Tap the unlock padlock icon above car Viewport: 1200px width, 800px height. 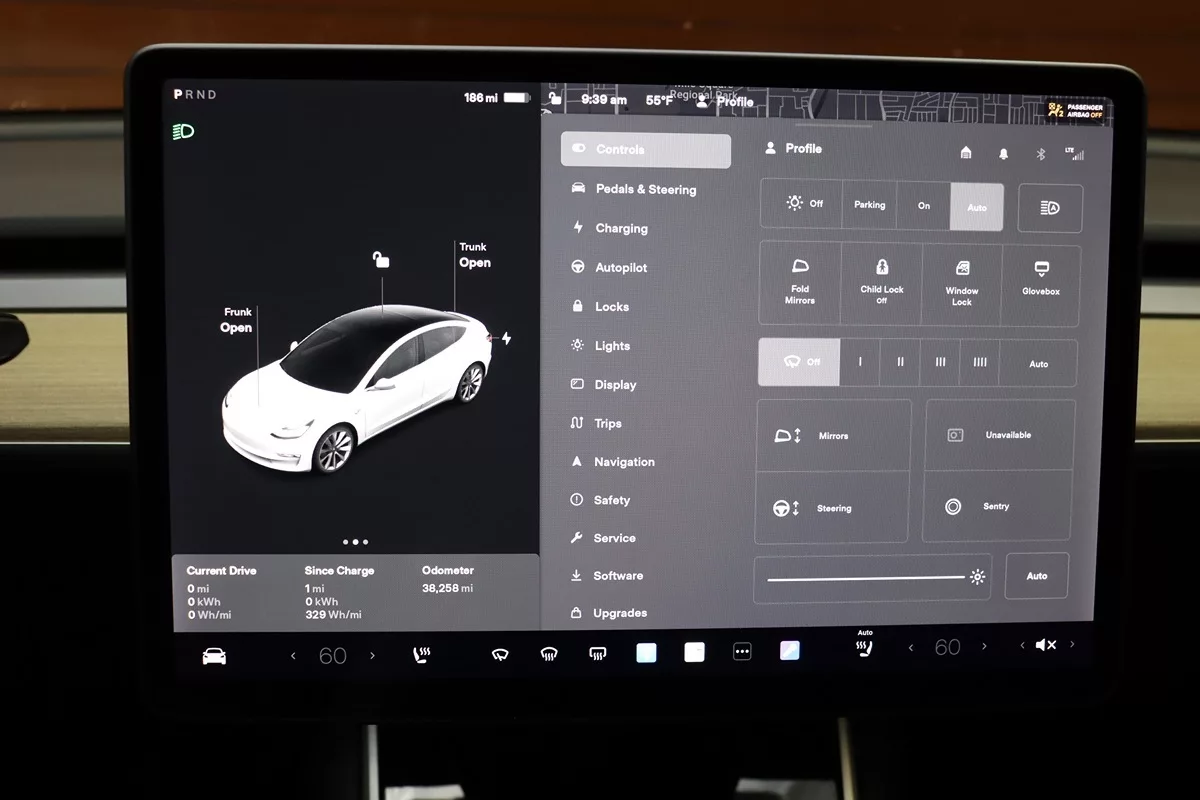(381, 260)
